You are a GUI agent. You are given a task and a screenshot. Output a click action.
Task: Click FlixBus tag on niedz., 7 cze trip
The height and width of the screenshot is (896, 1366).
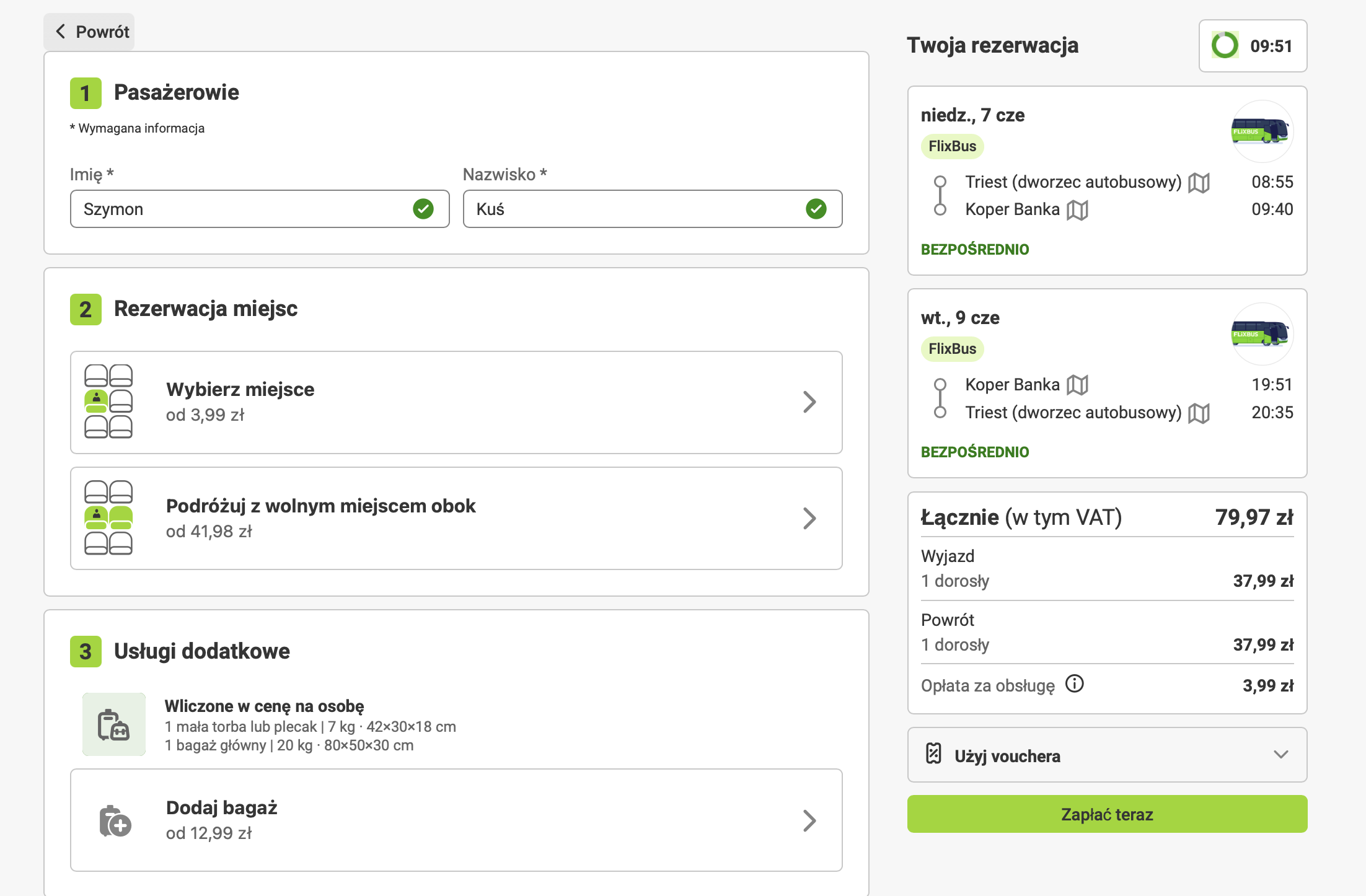(952, 146)
